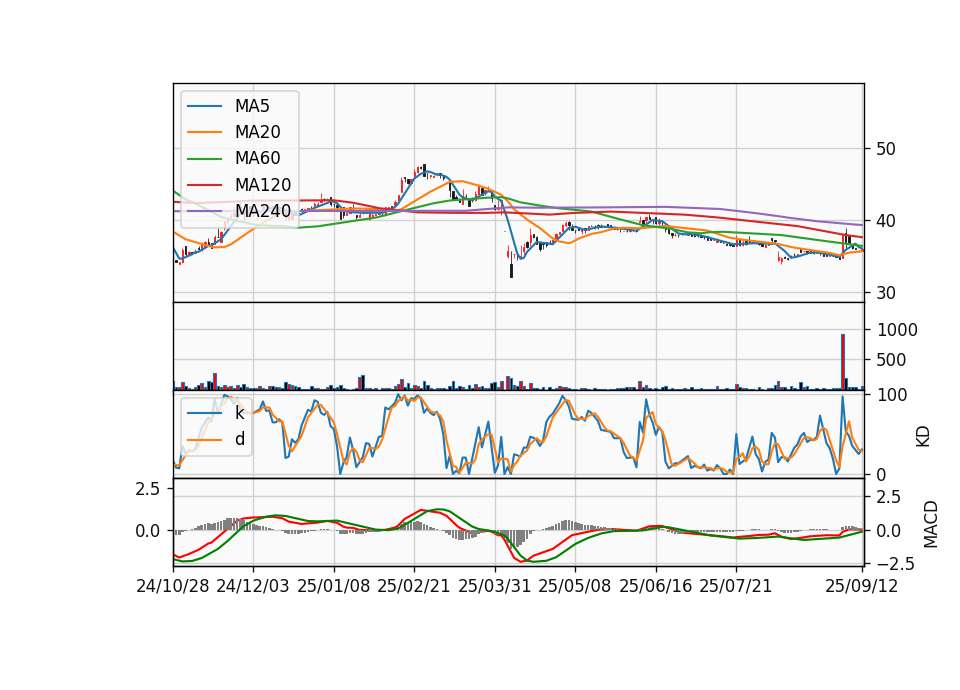Click the d legend label in KD panel

click(x=239, y=439)
